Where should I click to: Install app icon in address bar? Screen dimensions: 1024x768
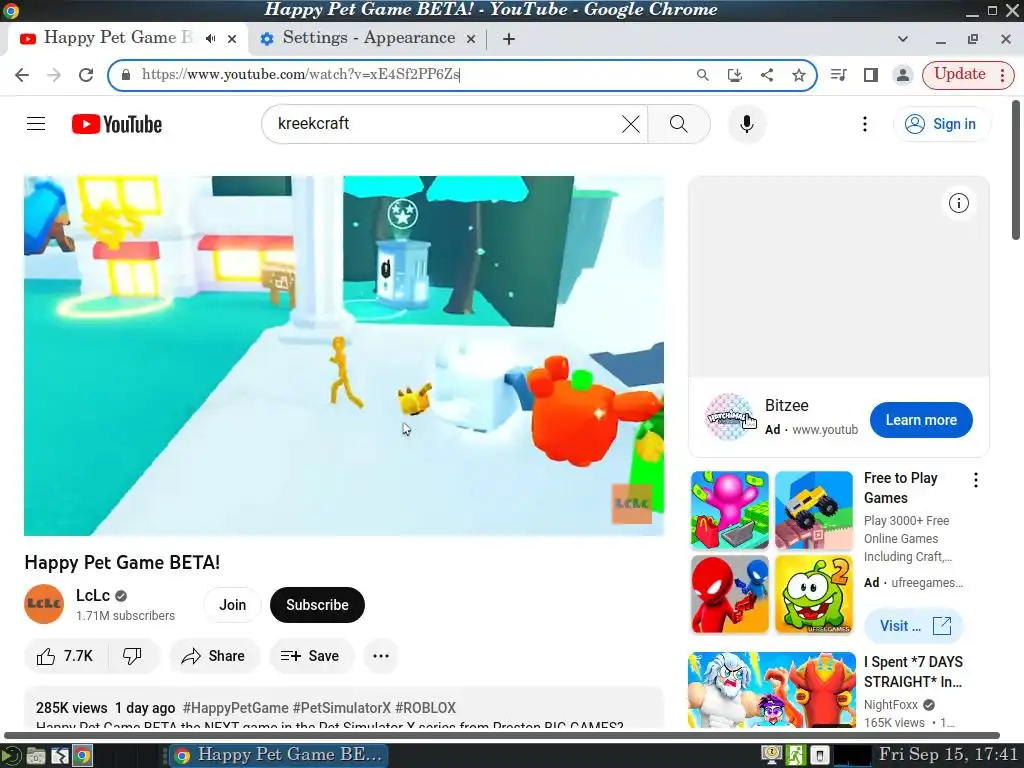click(735, 74)
